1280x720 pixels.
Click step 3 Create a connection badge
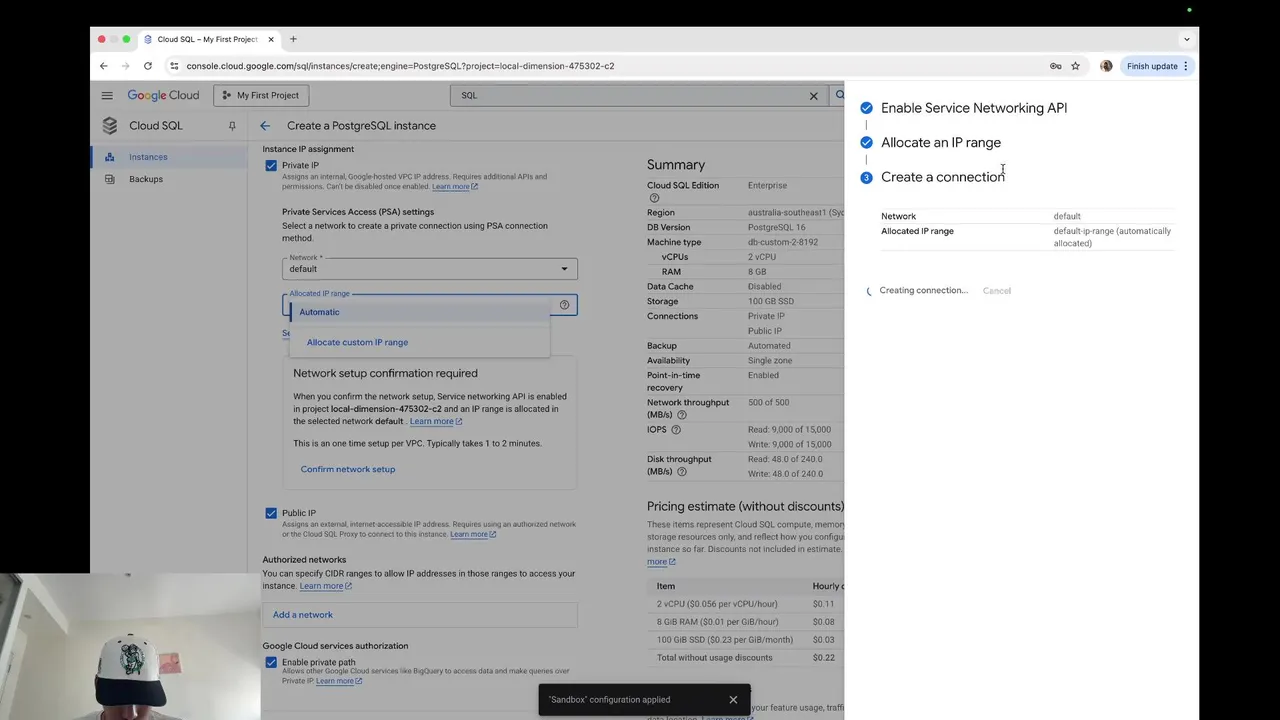[866, 178]
